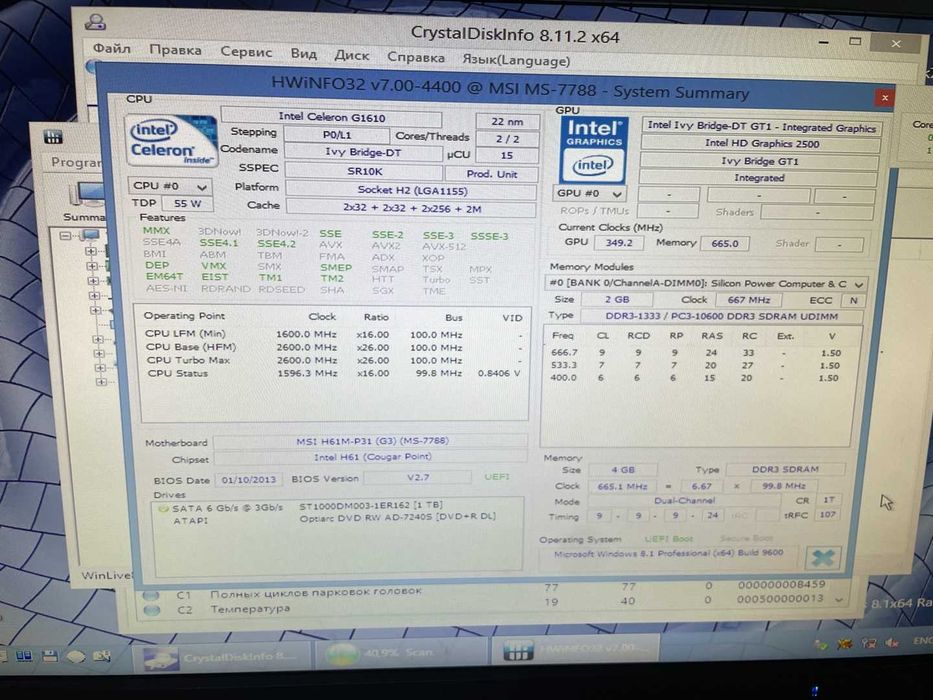Open the GPU #0 selector dropdown
The width and height of the screenshot is (933, 700).
tap(591, 193)
